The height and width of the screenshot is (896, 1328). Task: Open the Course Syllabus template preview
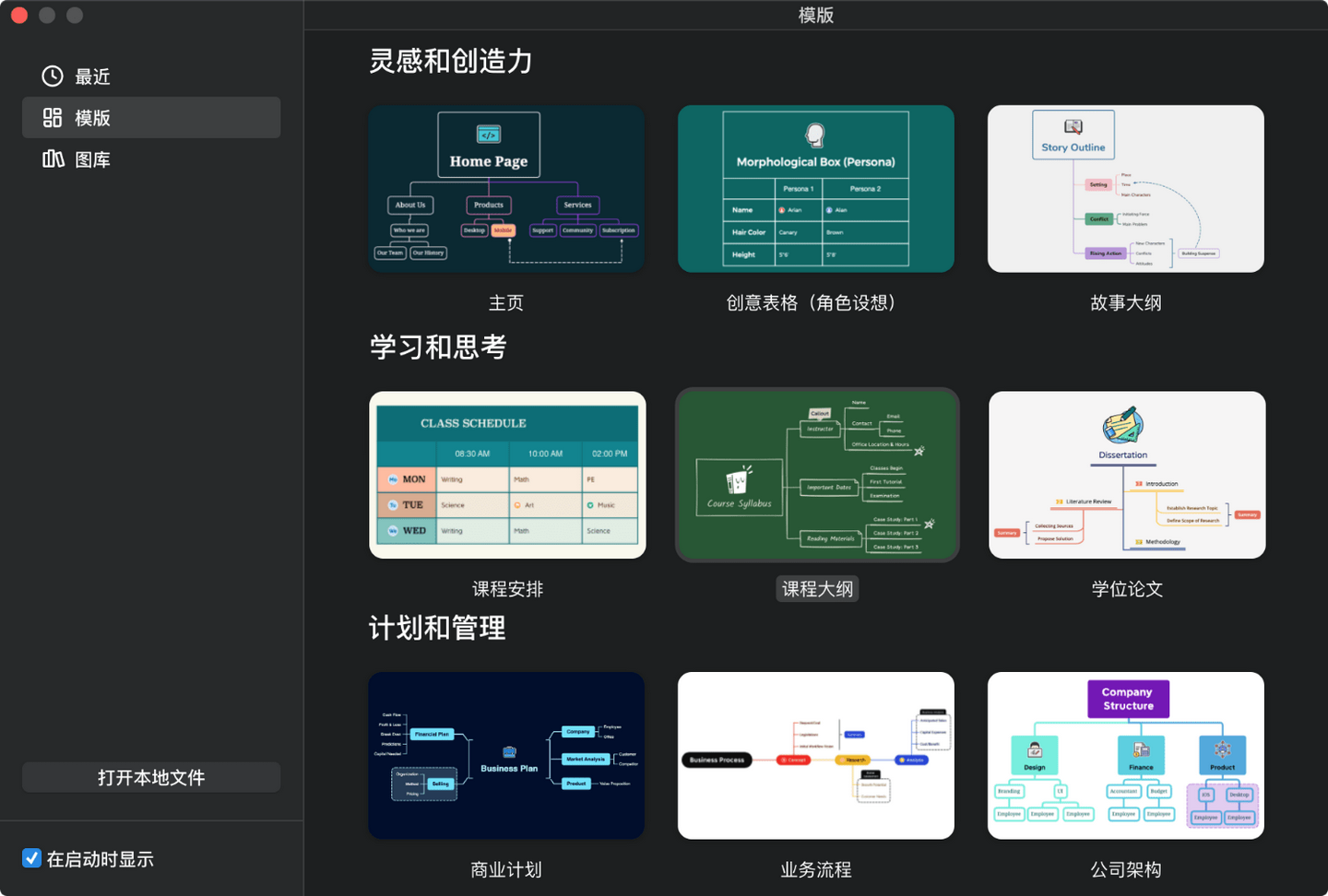tap(816, 475)
